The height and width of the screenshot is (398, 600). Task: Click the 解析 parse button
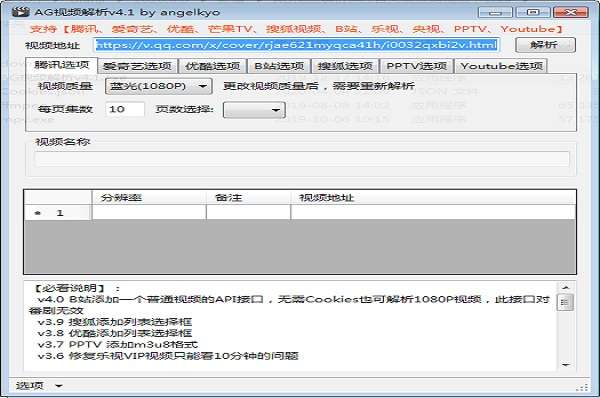[545, 45]
